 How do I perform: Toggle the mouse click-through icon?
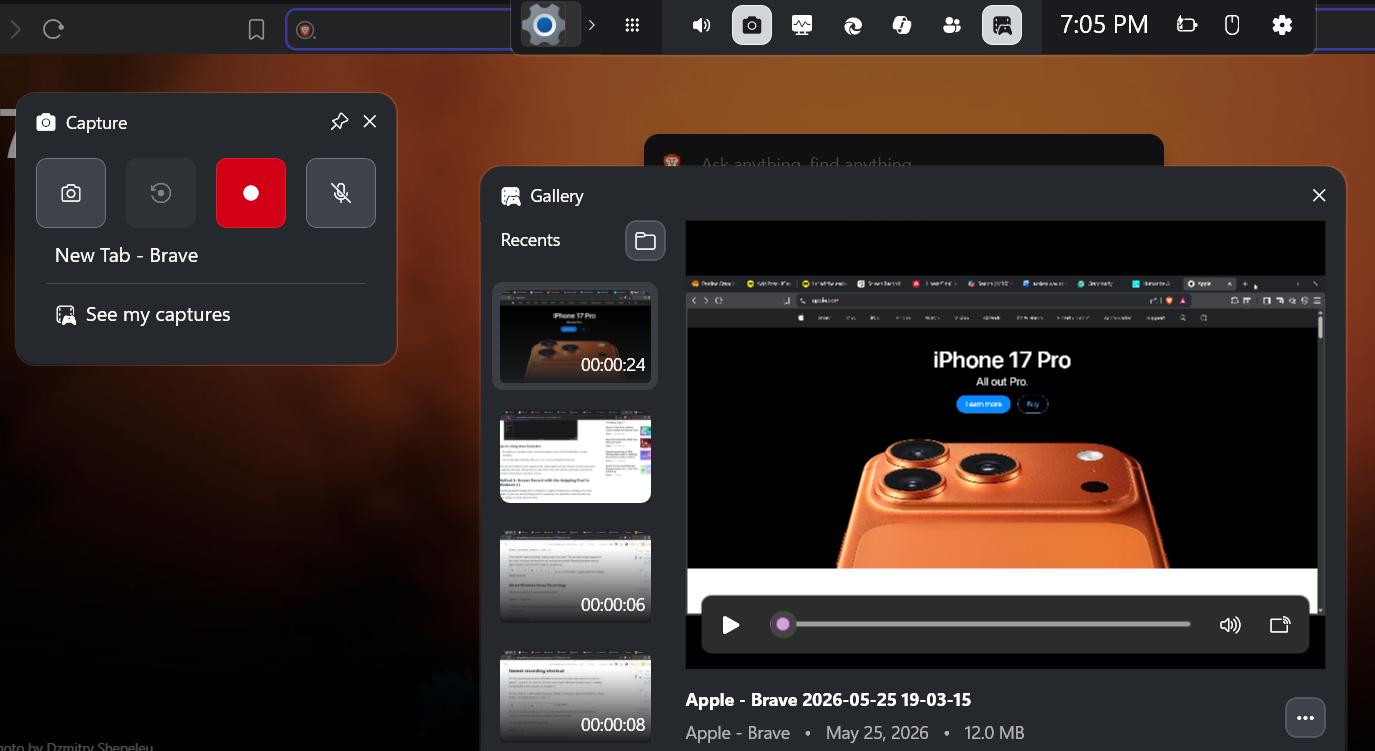pos(1233,25)
